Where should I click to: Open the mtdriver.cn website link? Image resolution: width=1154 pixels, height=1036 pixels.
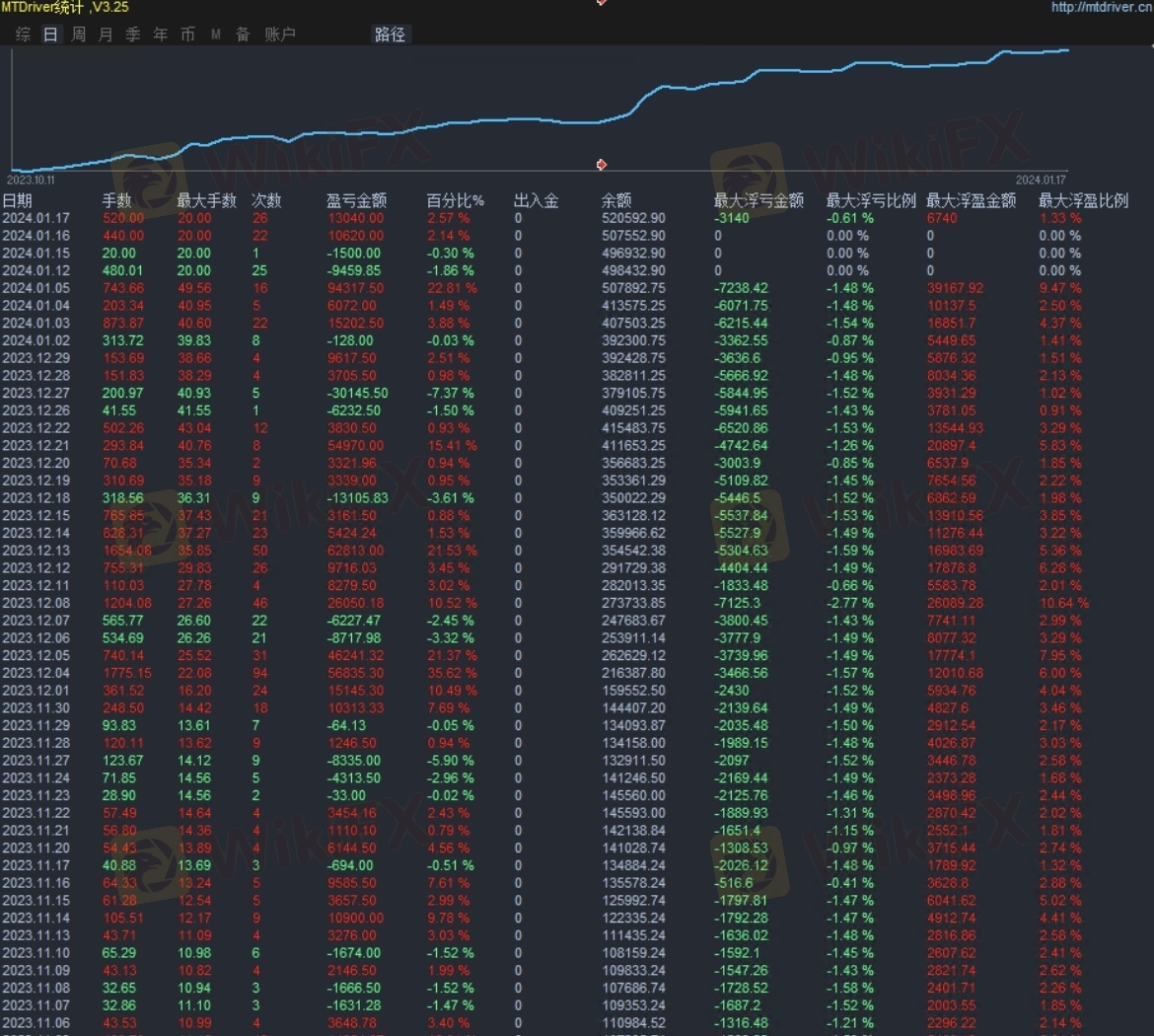point(1102,7)
